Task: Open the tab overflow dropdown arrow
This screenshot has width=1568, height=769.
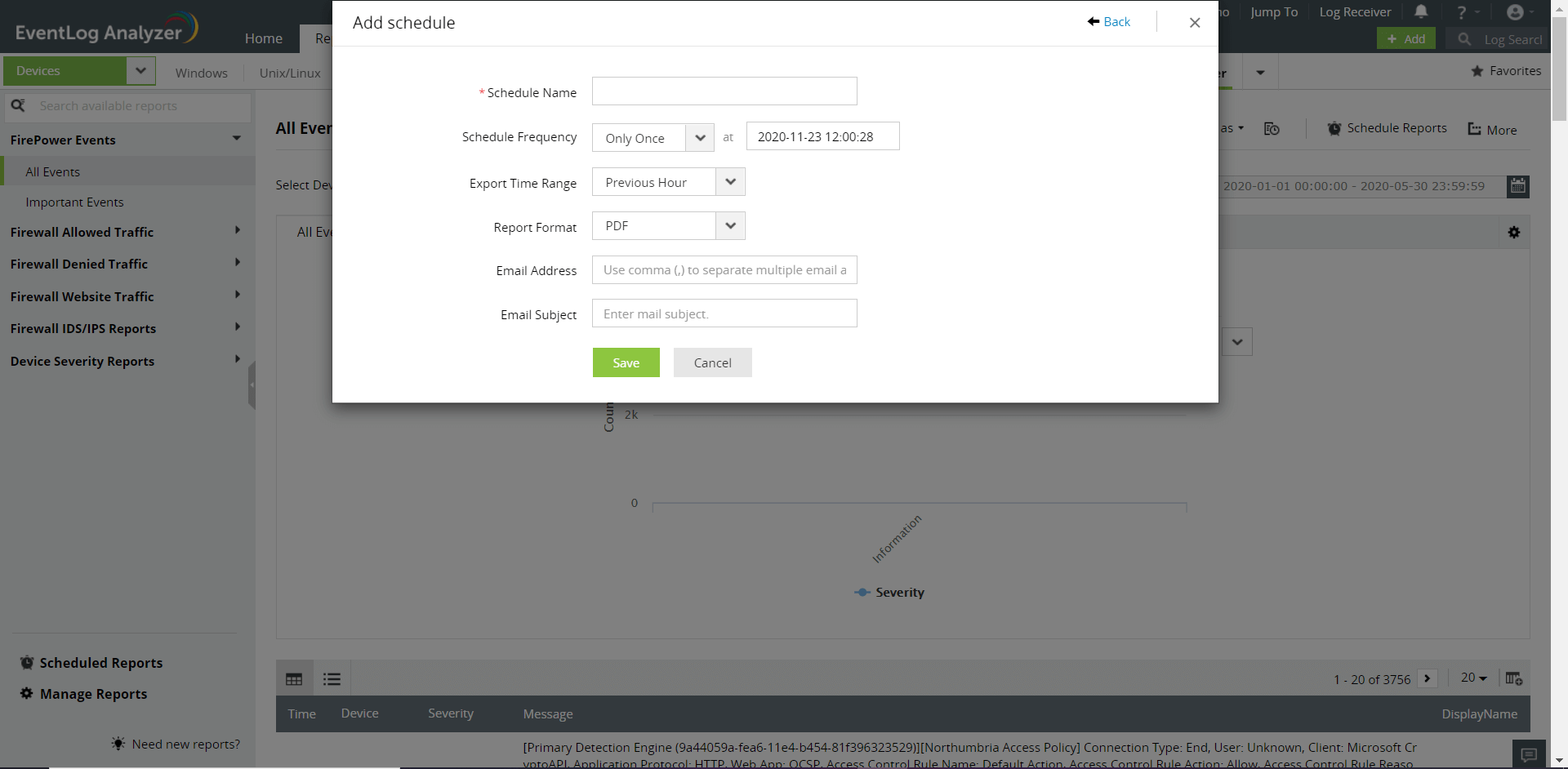Action: tap(1260, 73)
